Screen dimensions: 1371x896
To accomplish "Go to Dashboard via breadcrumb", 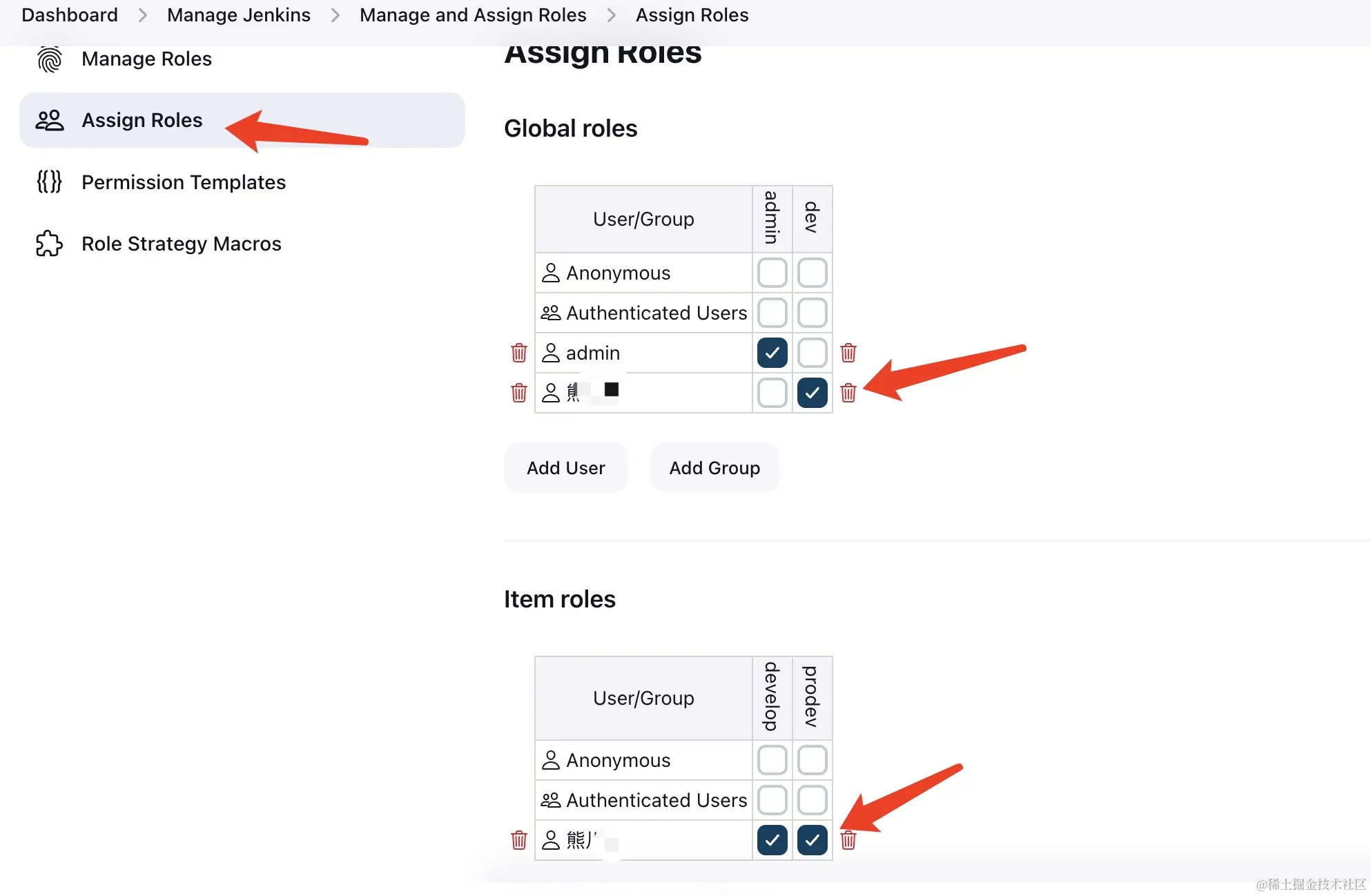I will click(x=70, y=15).
